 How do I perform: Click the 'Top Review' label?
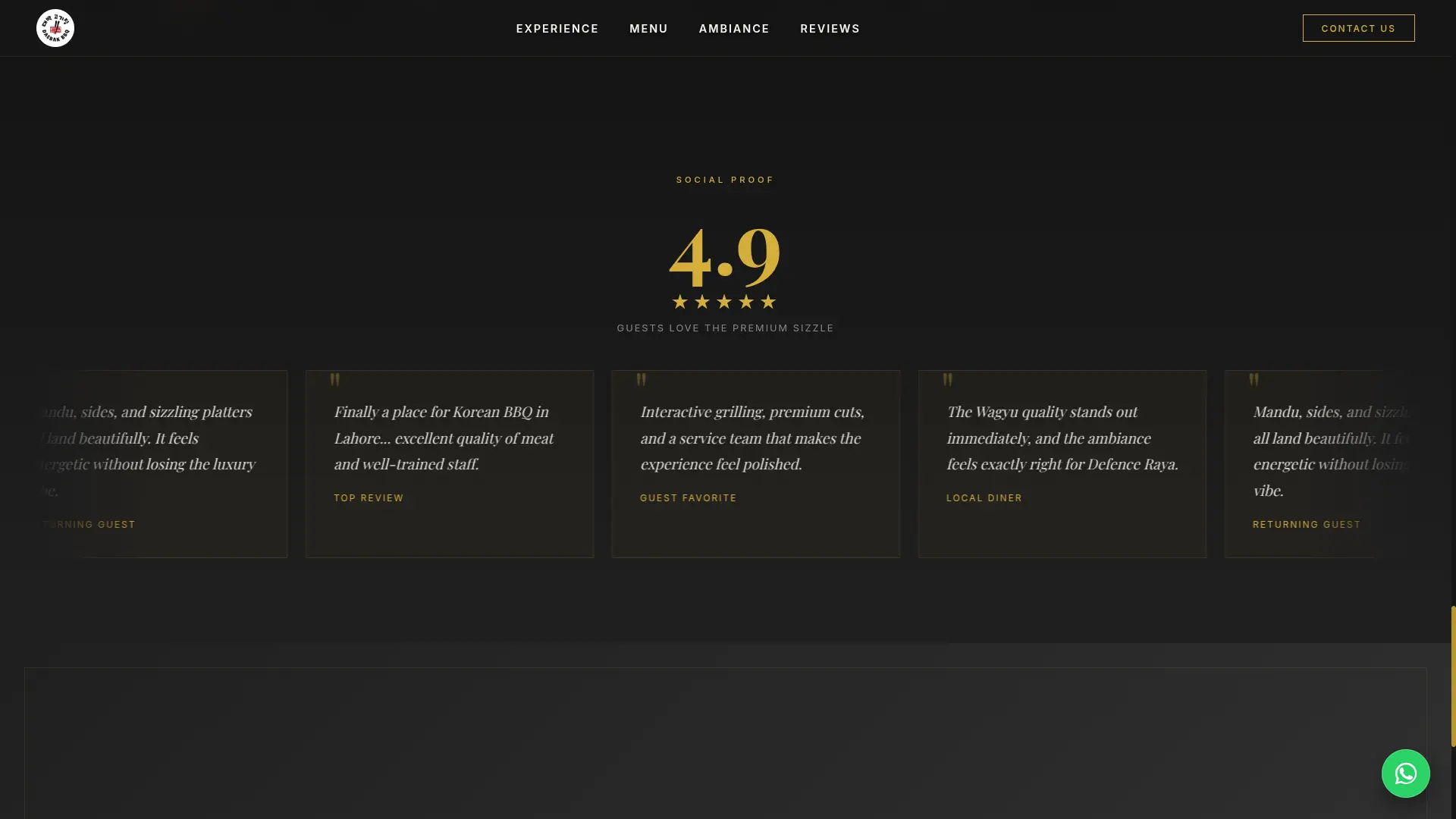coord(369,498)
